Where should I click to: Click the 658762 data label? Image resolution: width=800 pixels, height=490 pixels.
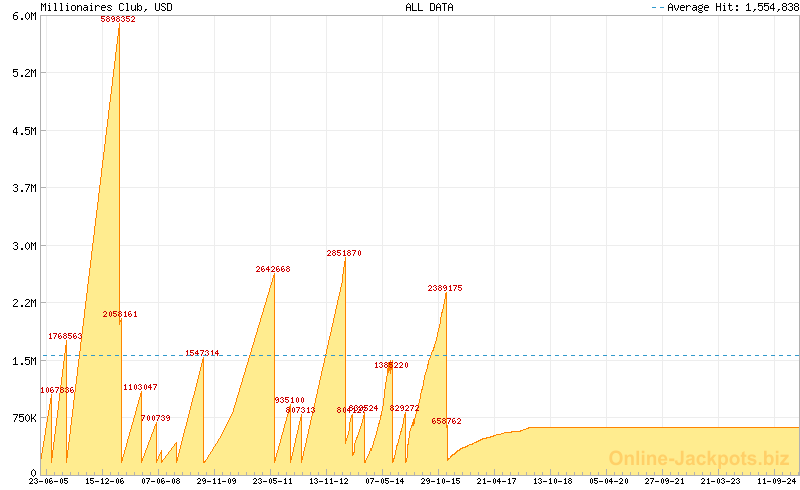pyautogui.click(x=446, y=421)
